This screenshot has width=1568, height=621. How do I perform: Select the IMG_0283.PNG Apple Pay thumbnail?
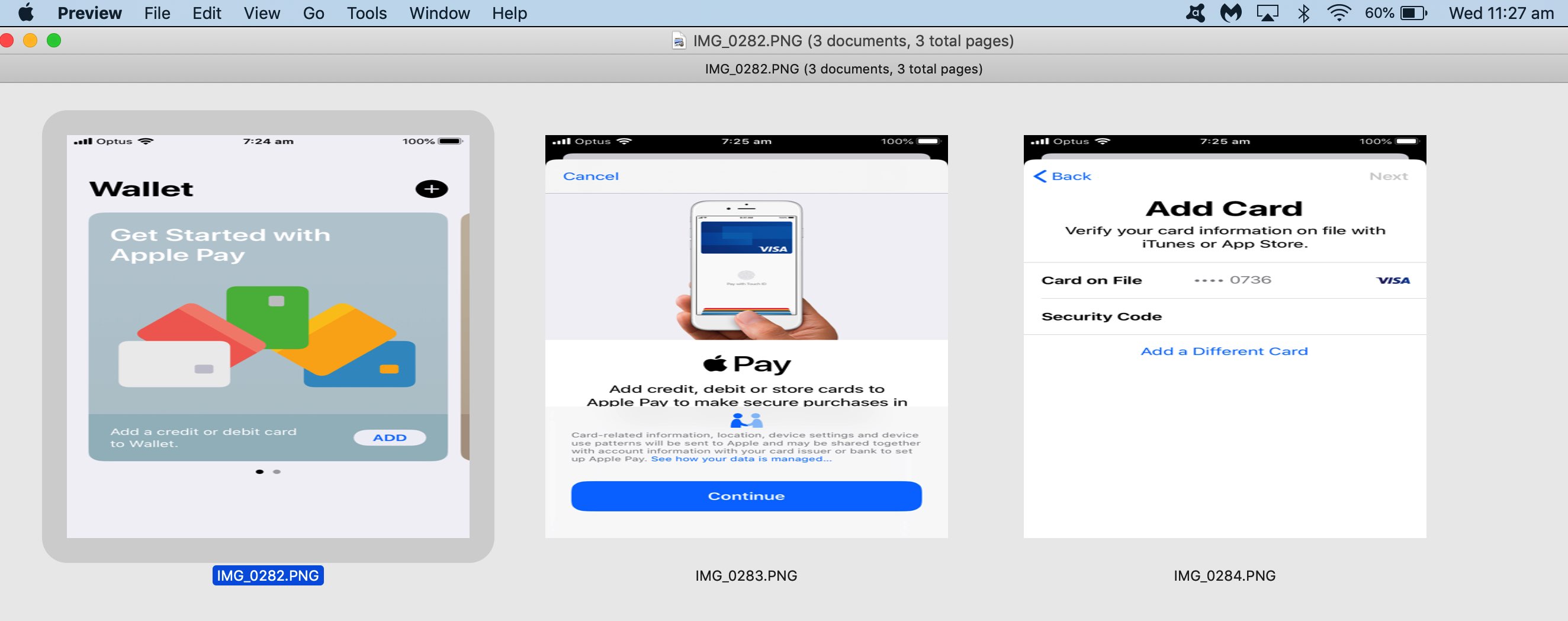(x=746, y=336)
